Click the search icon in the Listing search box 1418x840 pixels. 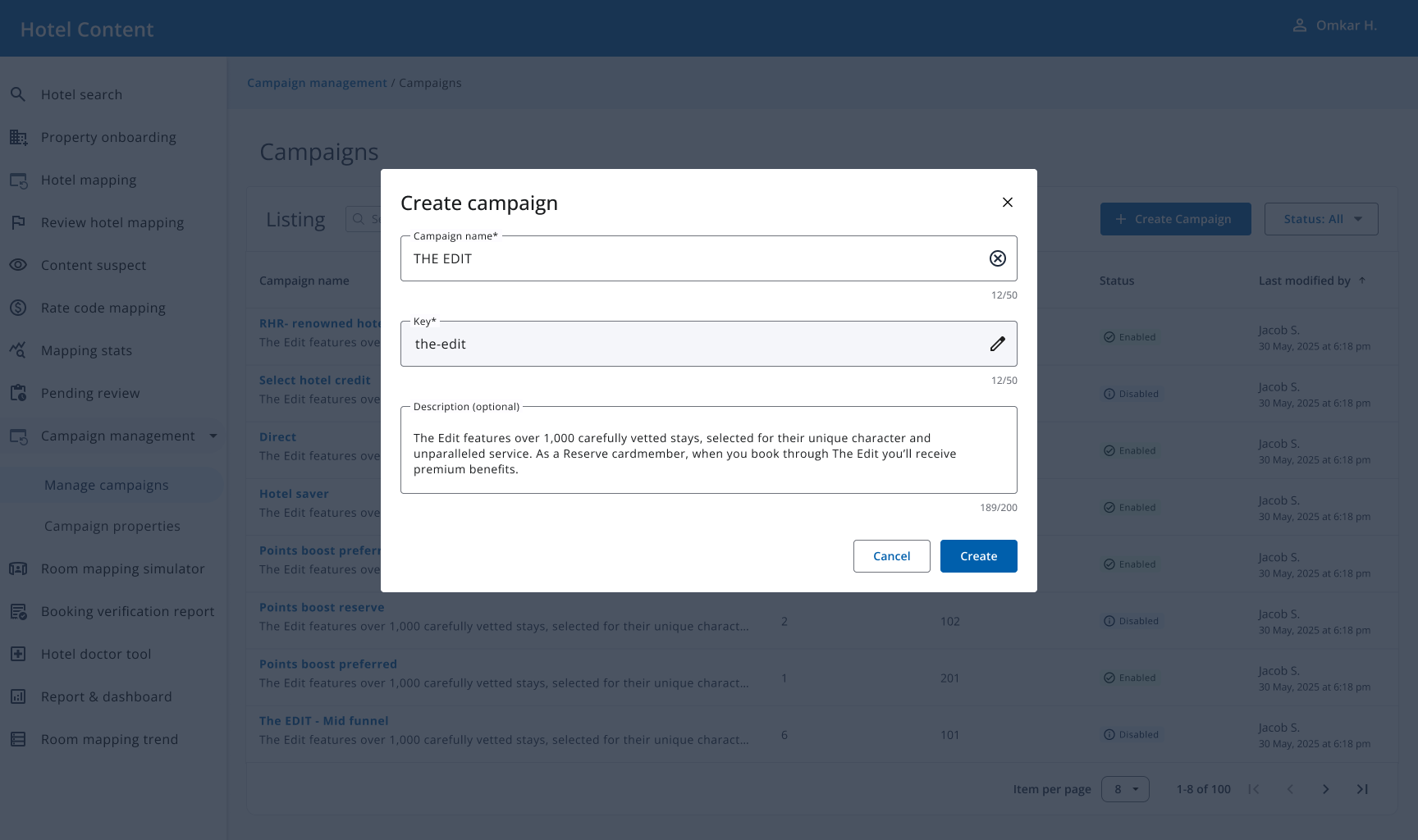click(x=359, y=219)
